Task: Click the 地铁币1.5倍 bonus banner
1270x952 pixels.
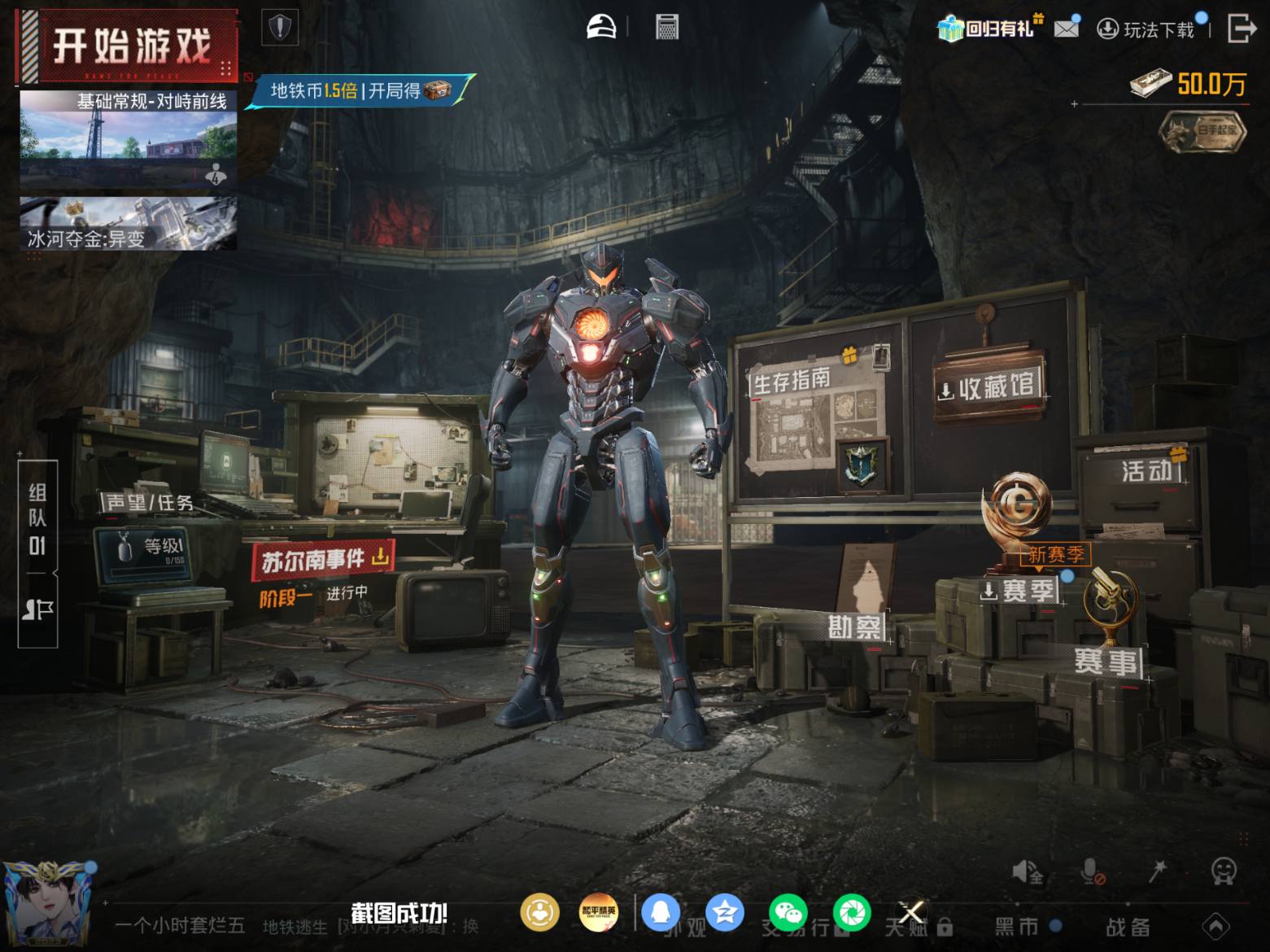Action: (360, 90)
